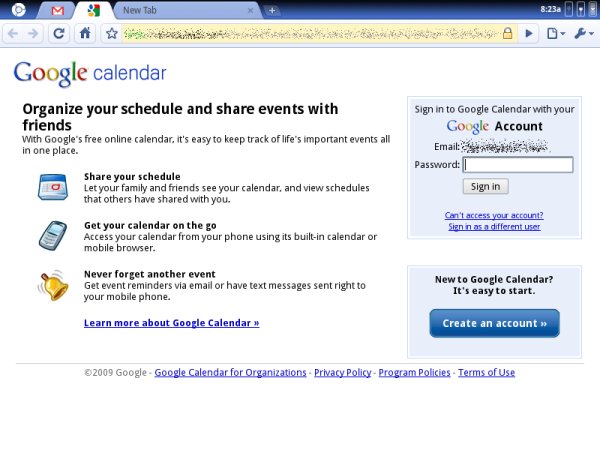The image size is (600, 450).
Task: Click the Google calendar logo
Action: coord(90,73)
